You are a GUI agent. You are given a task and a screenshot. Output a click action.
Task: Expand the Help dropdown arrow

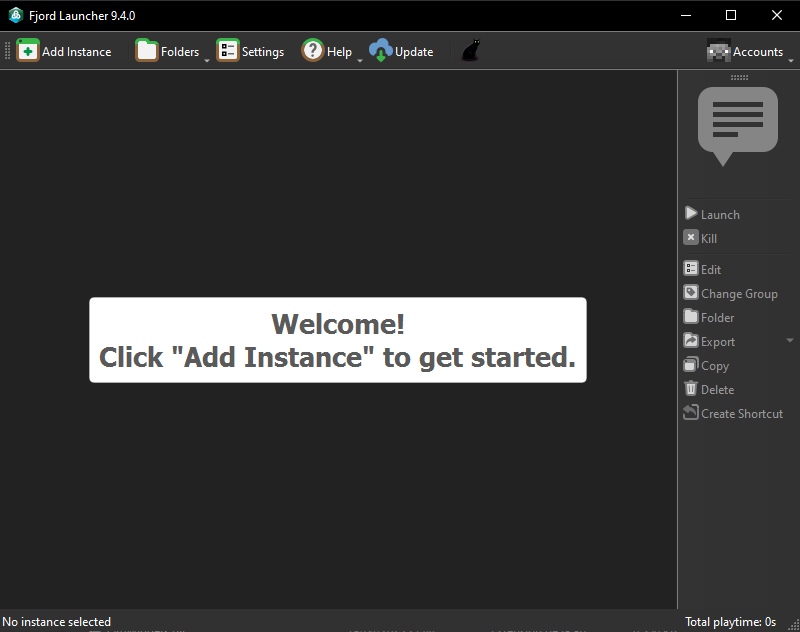click(x=359, y=61)
